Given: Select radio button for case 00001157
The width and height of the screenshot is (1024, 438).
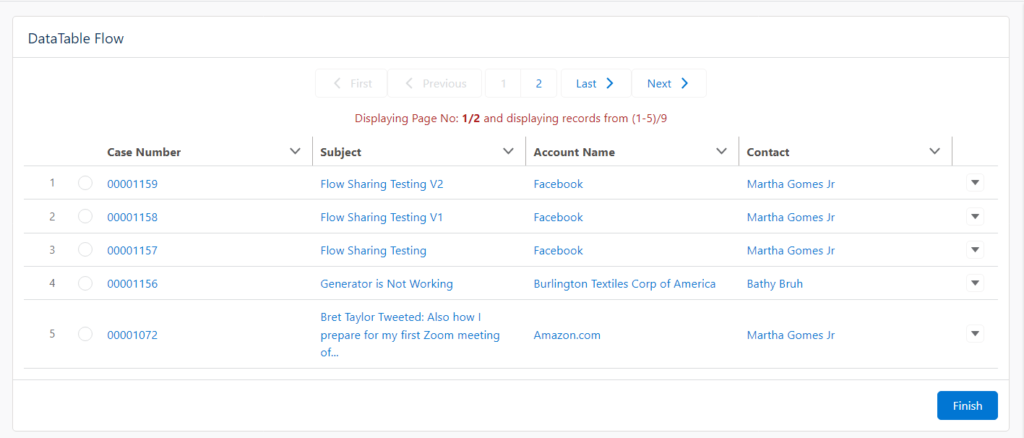Looking at the screenshot, I should click(x=85, y=250).
